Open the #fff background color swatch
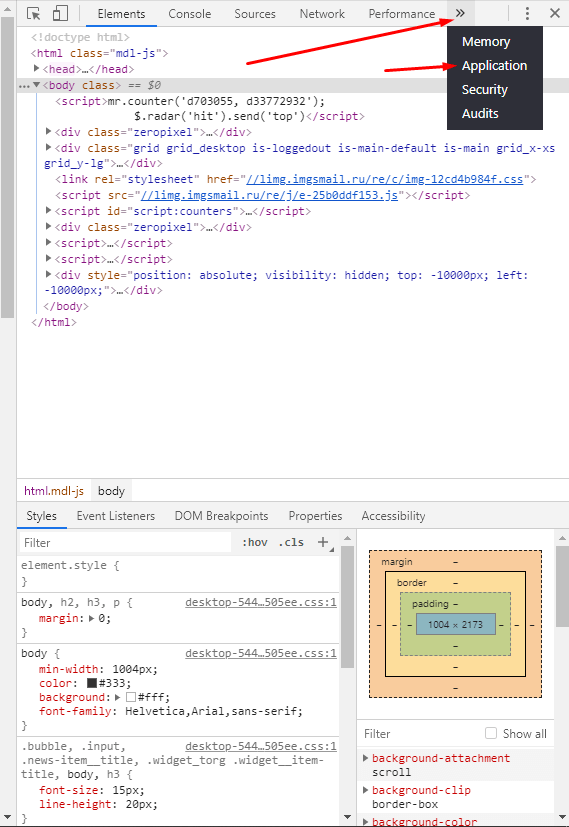Image resolution: width=569 pixels, height=827 pixels. point(131,697)
